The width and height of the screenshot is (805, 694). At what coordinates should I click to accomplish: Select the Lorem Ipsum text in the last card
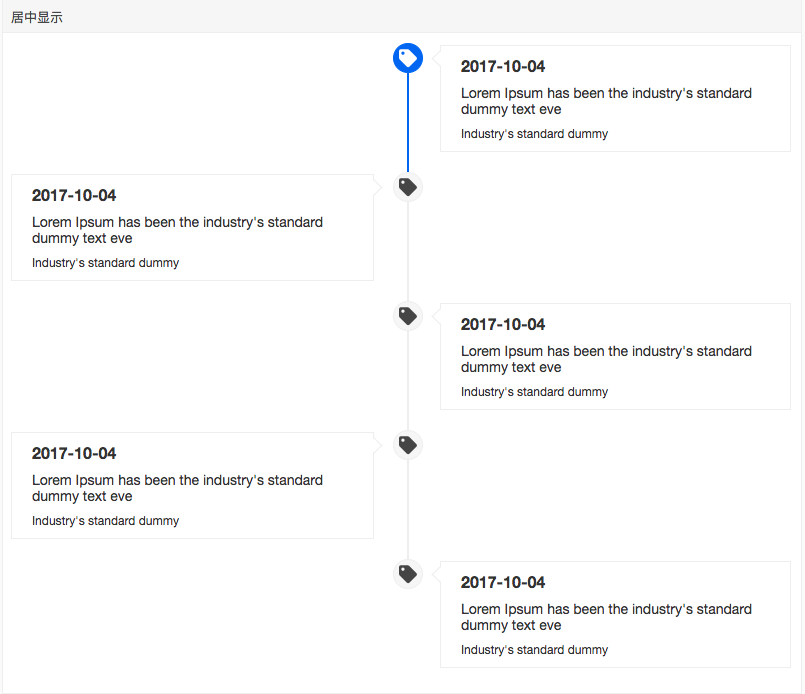coord(606,617)
